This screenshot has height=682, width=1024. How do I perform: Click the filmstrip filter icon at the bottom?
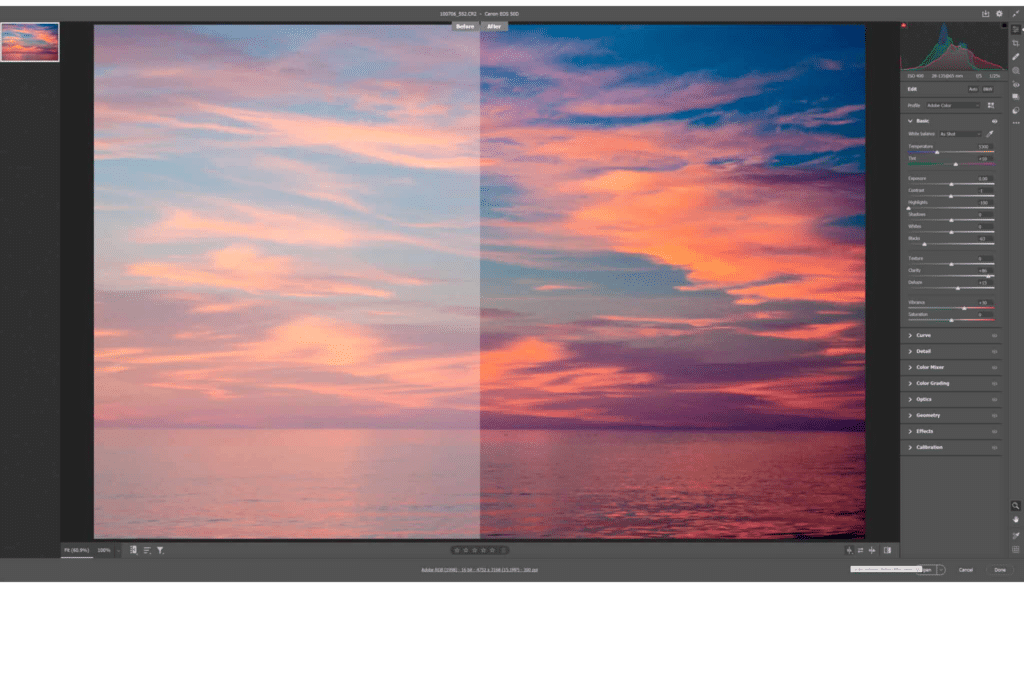pyautogui.click(x=160, y=550)
